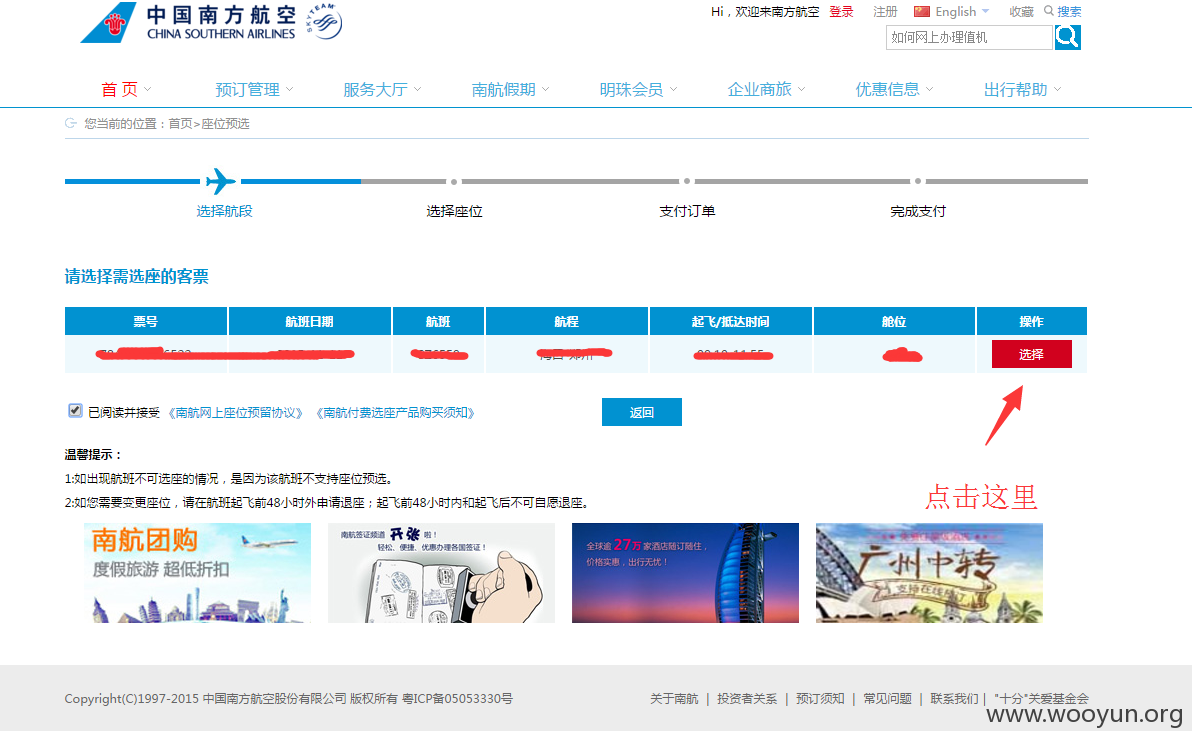Click the blue 返回 button

(642, 412)
